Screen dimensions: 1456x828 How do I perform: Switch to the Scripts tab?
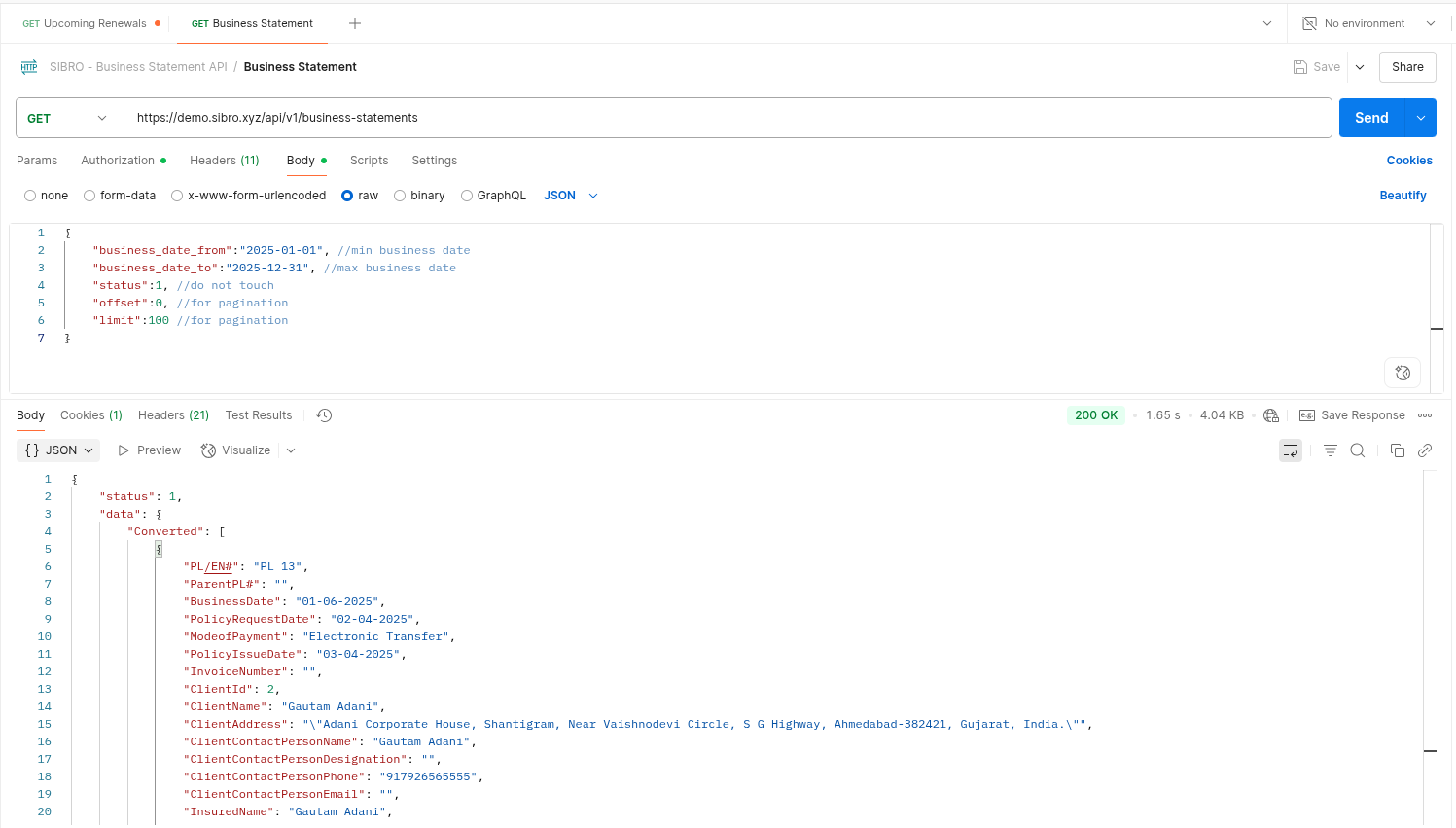369,161
